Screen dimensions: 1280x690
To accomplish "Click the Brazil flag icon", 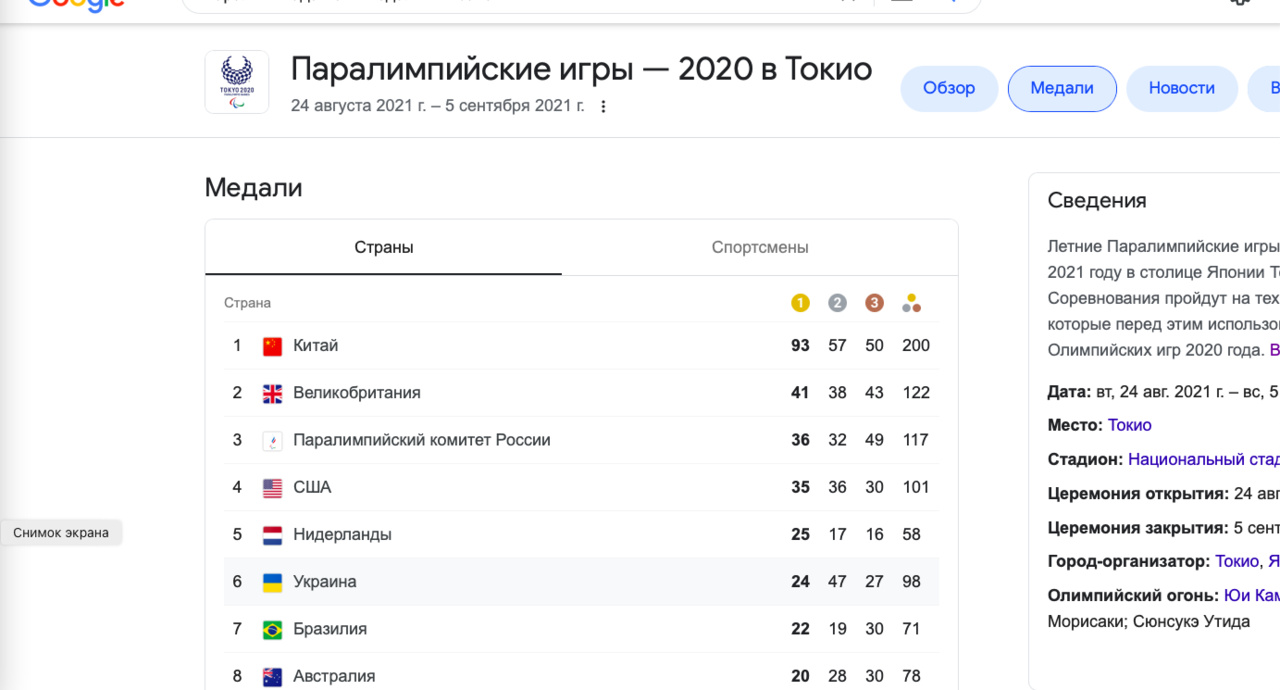I will pyautogui.click(x=272, y=629).
